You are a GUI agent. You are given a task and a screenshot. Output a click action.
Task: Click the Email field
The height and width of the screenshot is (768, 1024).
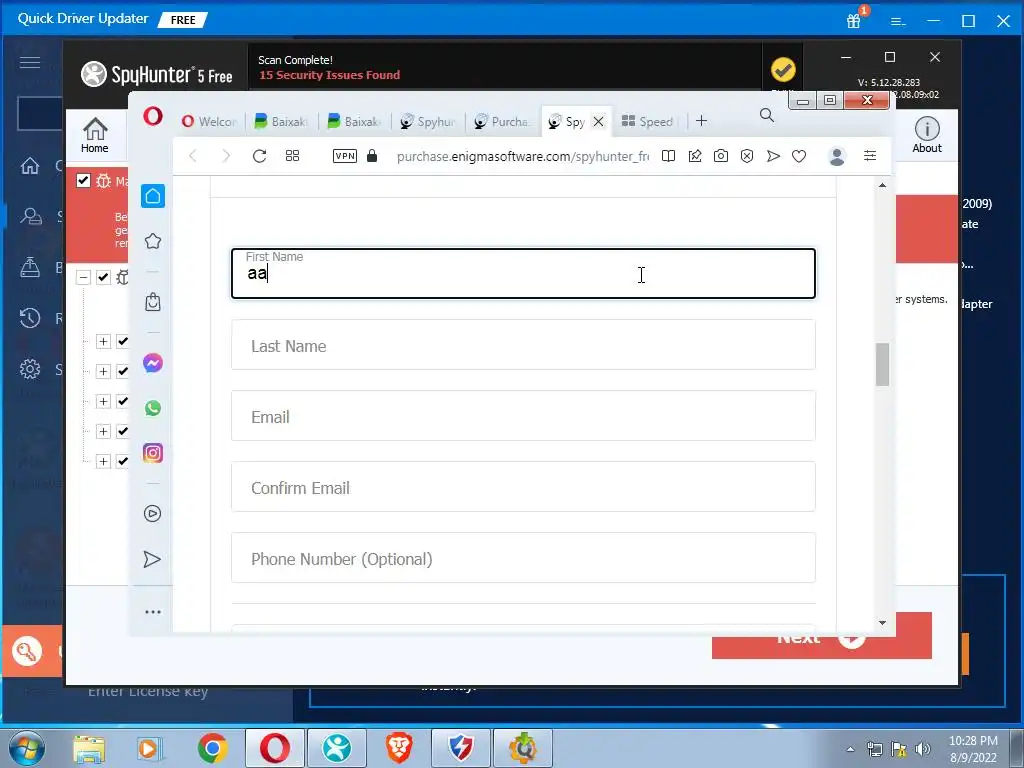click(523, 416)
